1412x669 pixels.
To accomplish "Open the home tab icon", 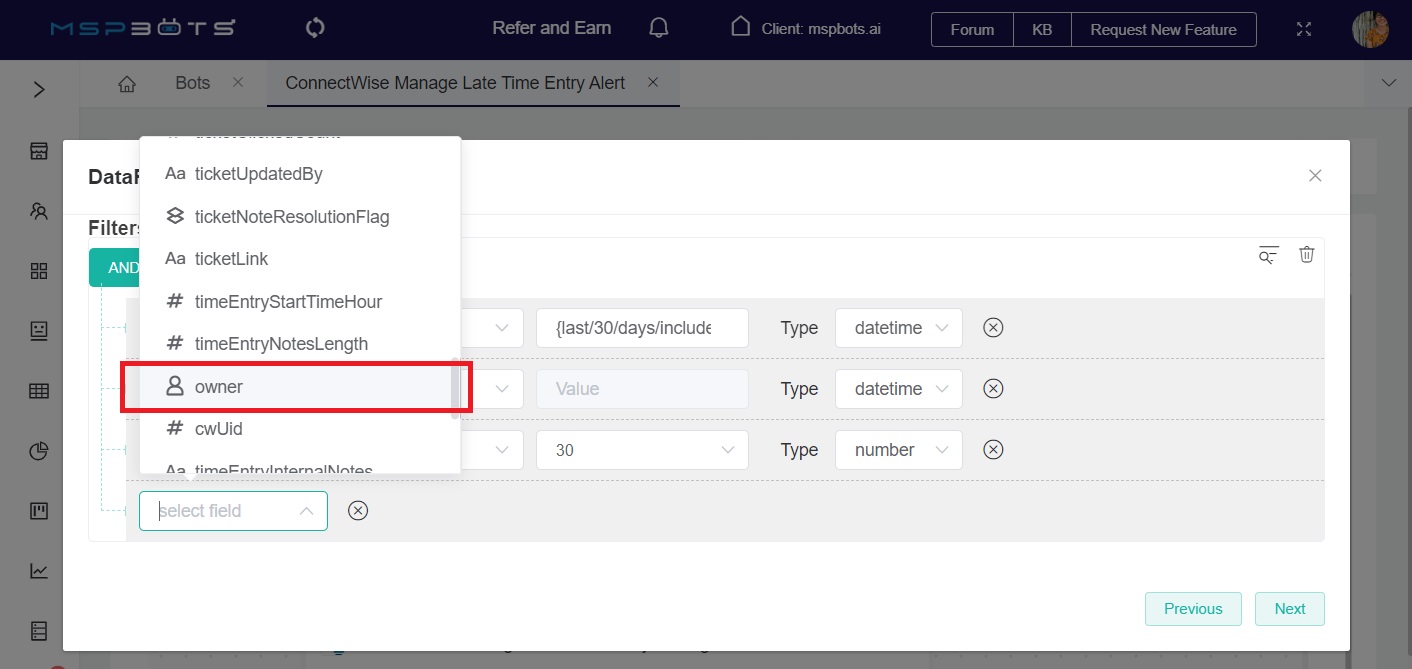I will coord(127,83).
